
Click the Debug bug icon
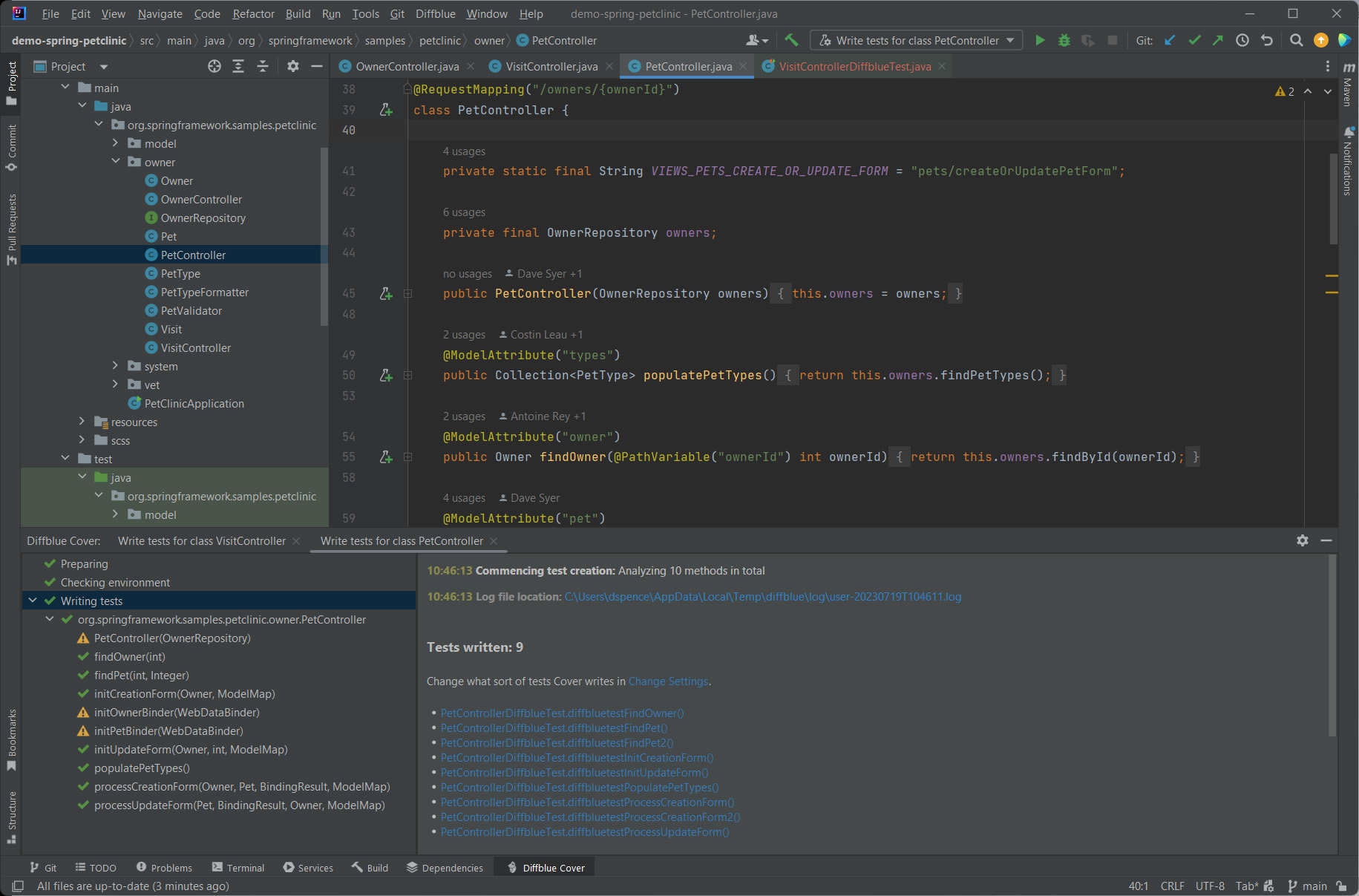tap(1064, 41)
